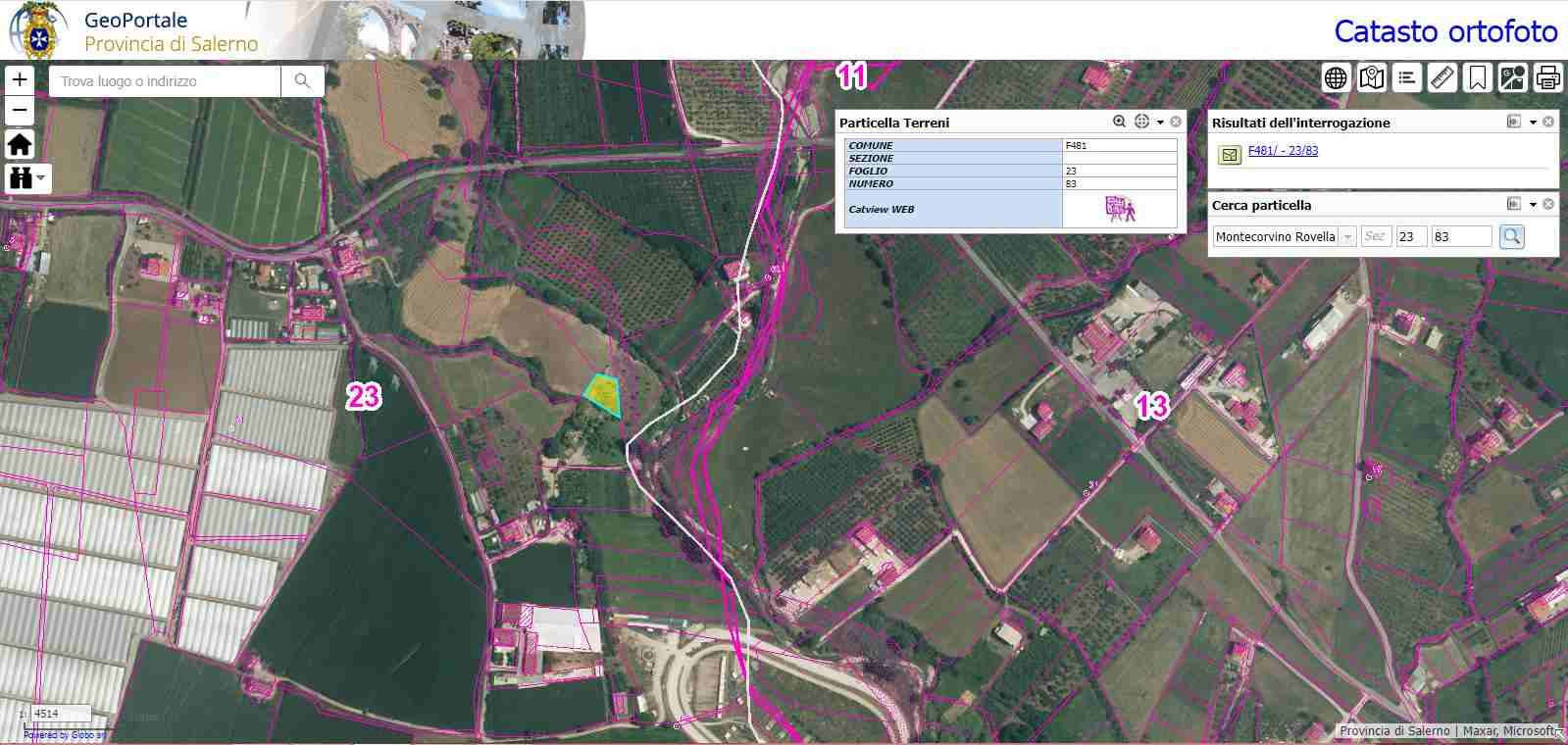The image size is (1568, 745).
Task: Zoom to feature in Particella Terreni panel
Action: (x=1119, y=122)
